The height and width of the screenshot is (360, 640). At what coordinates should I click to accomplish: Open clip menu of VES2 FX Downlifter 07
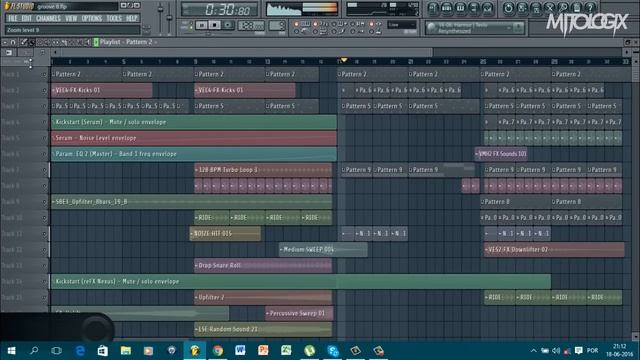pos(486,249)
